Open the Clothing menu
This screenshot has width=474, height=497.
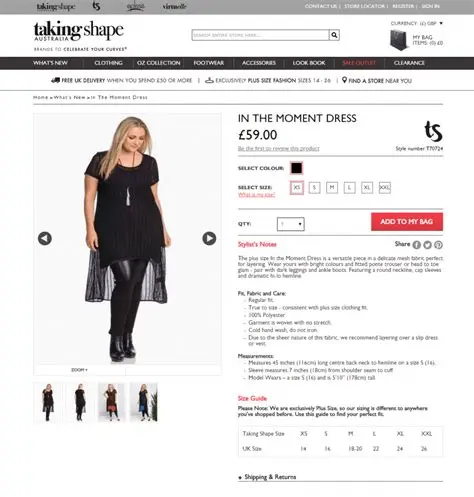pos(108,63)
